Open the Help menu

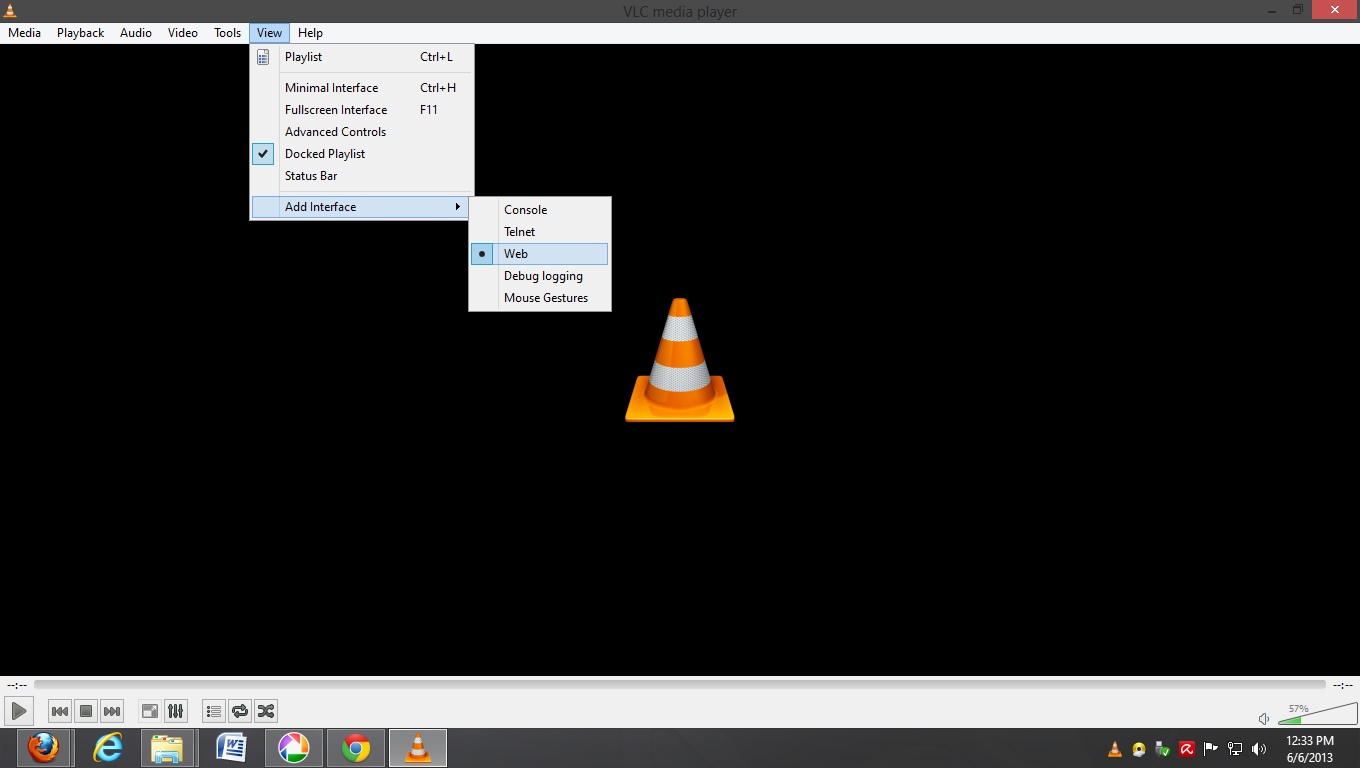tap(310, 33)
